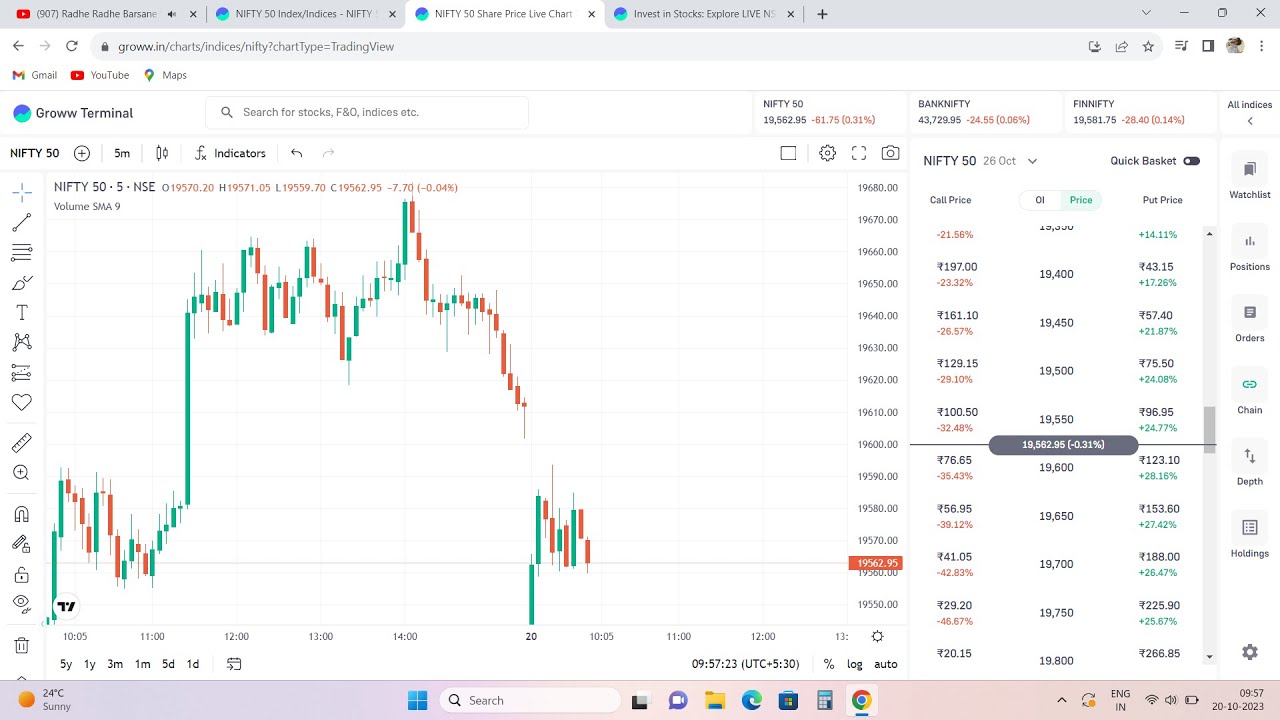This screenshot has width=1280, height=720.
Task: Collapse All indices with left chevron
Action: (x=1250, y=121)
